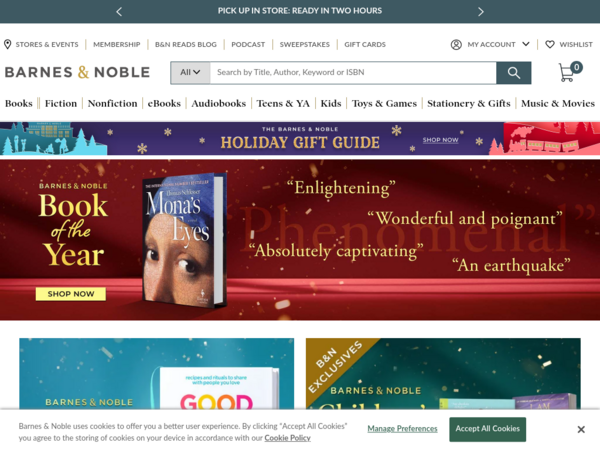Click the Stores & Events location pin
600x450 pixels.
7,44
